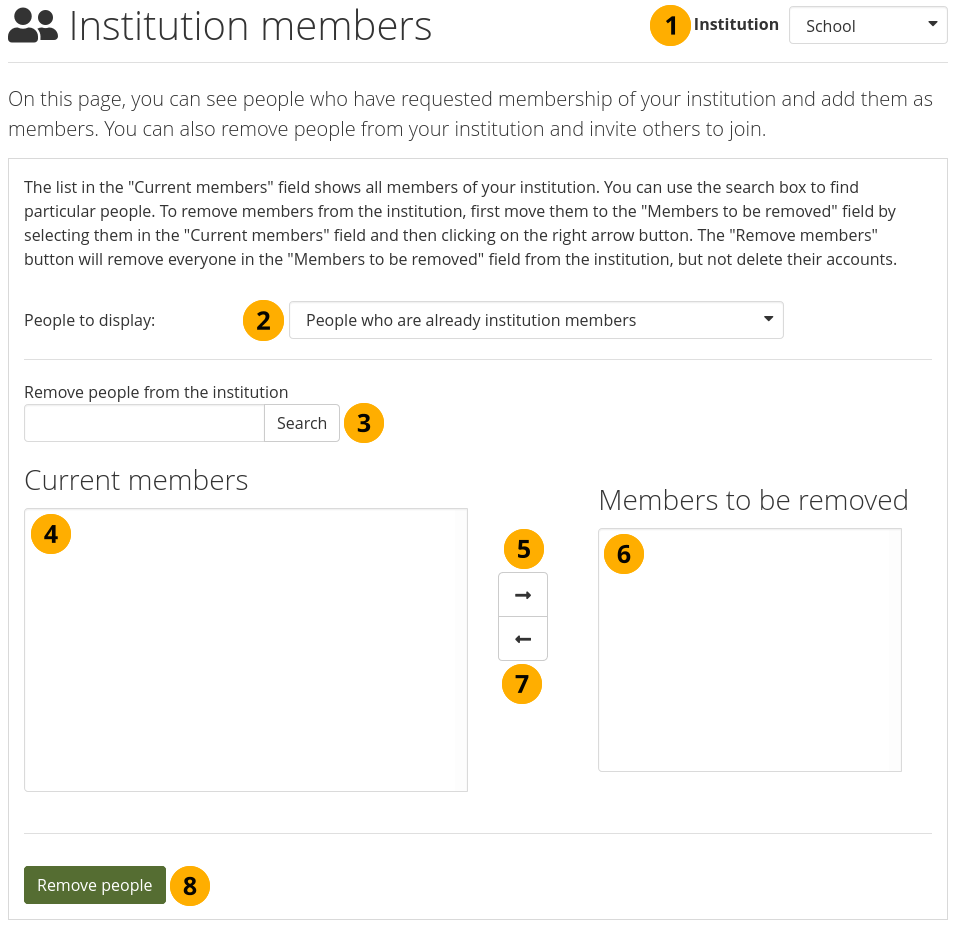Click the orange number 6 marker
Screen dimensions: 957x928
pos(624,553)
